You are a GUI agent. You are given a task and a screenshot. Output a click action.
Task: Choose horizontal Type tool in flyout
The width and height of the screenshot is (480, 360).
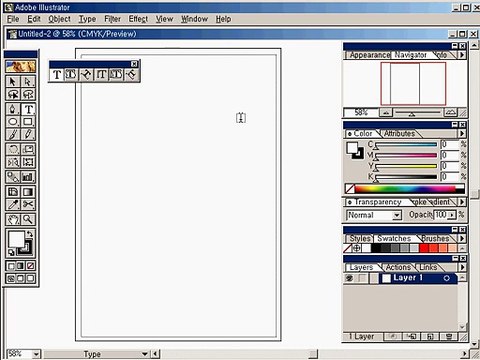coord(57,75)
